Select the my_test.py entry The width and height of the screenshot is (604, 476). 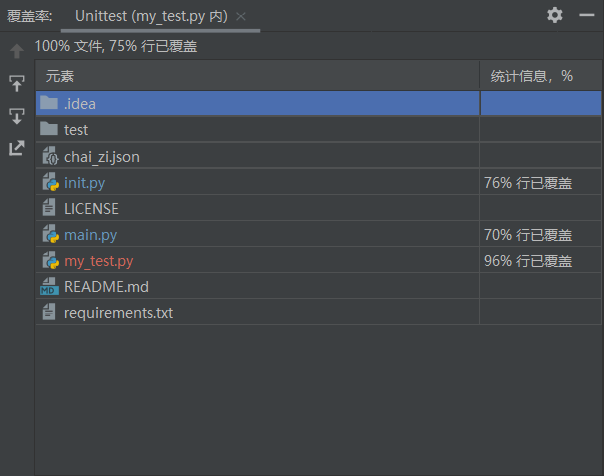[x=98, y=261]
